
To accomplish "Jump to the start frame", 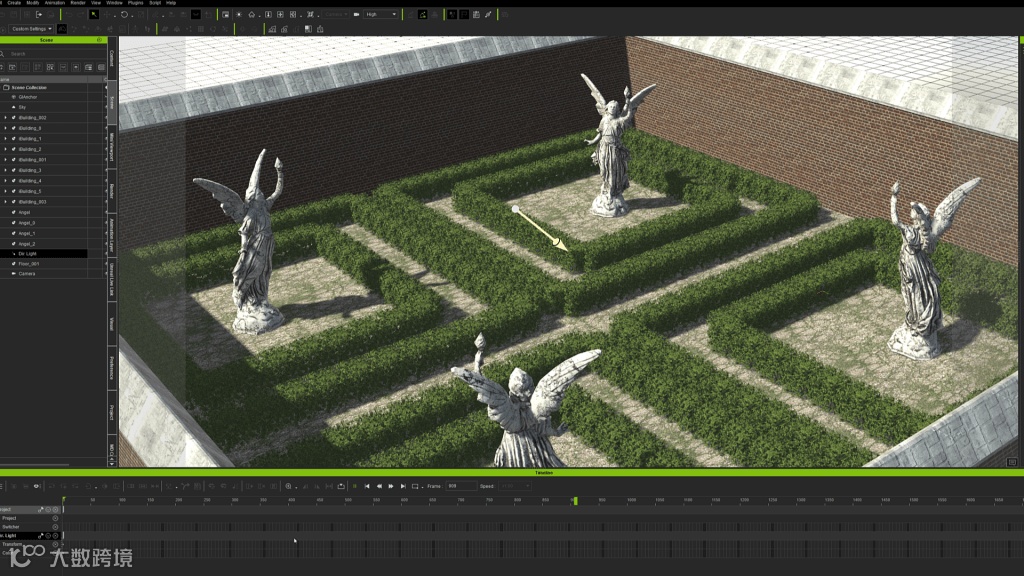I will 367,486.
